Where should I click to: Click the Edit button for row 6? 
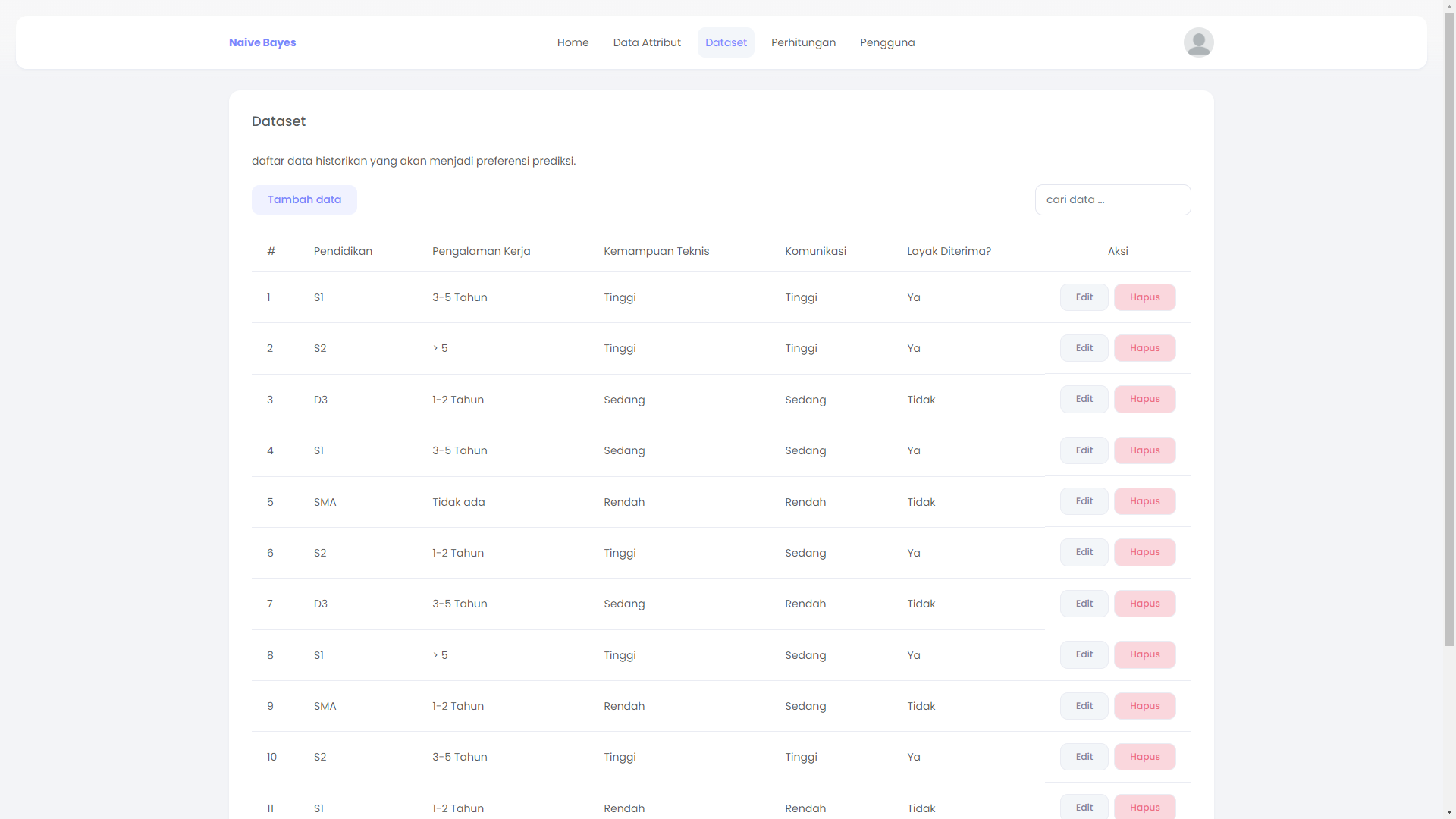[x=1084, y=552]
